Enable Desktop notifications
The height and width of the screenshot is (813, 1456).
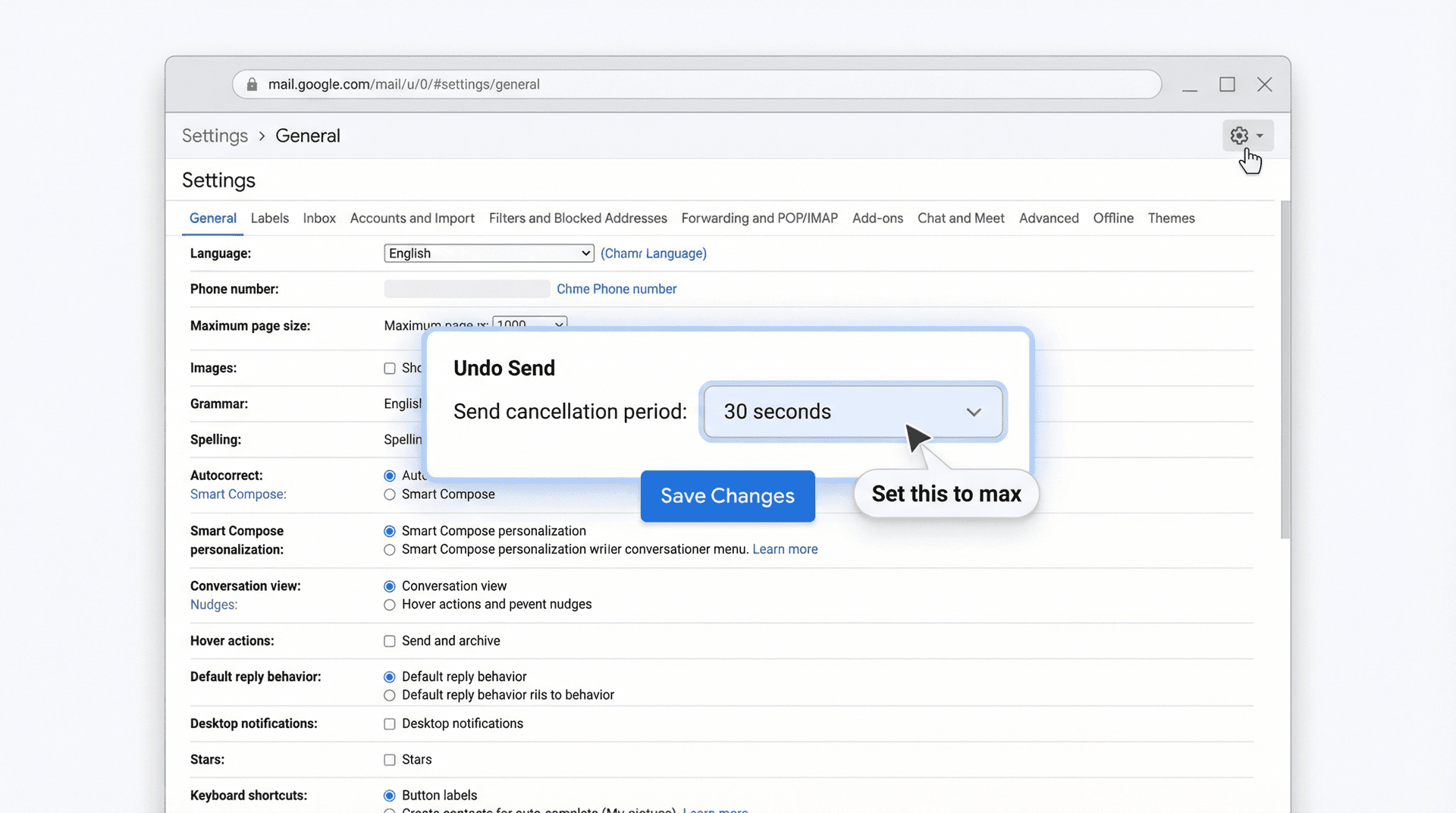coord(389,724)
